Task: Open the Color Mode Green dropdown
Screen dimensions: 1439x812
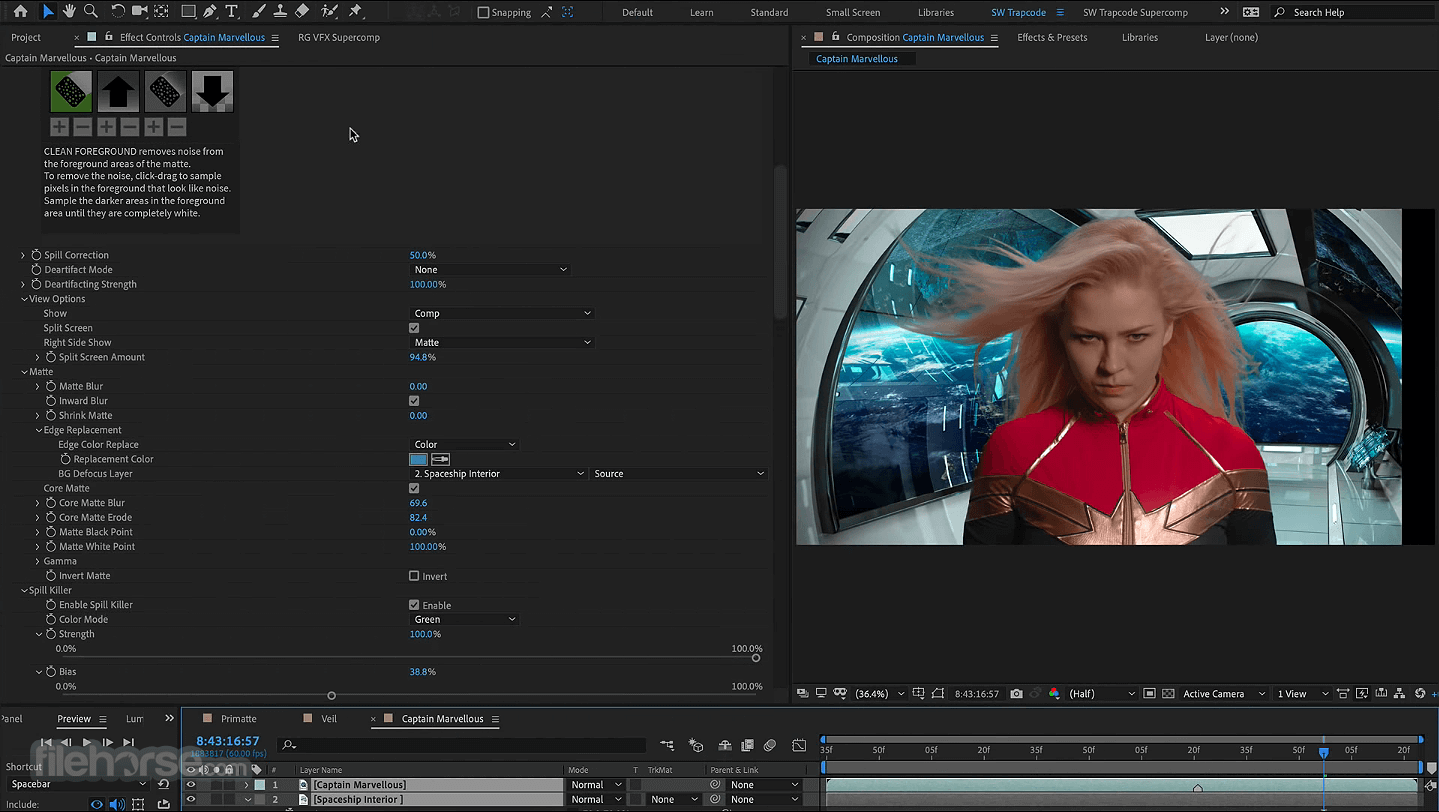Action: (464, 619)
